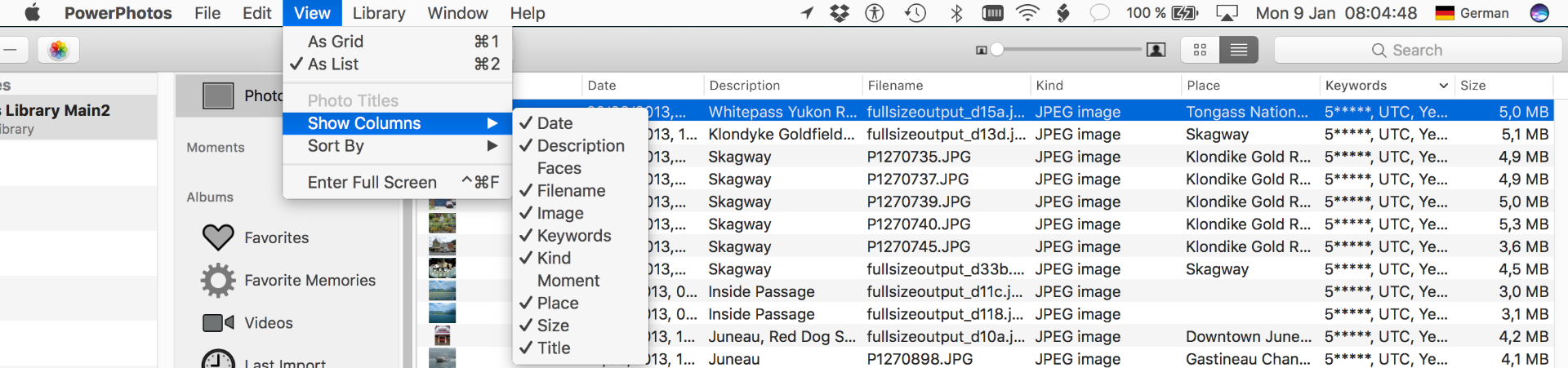Click the small thumbnail size icon

tap(981, 51)
